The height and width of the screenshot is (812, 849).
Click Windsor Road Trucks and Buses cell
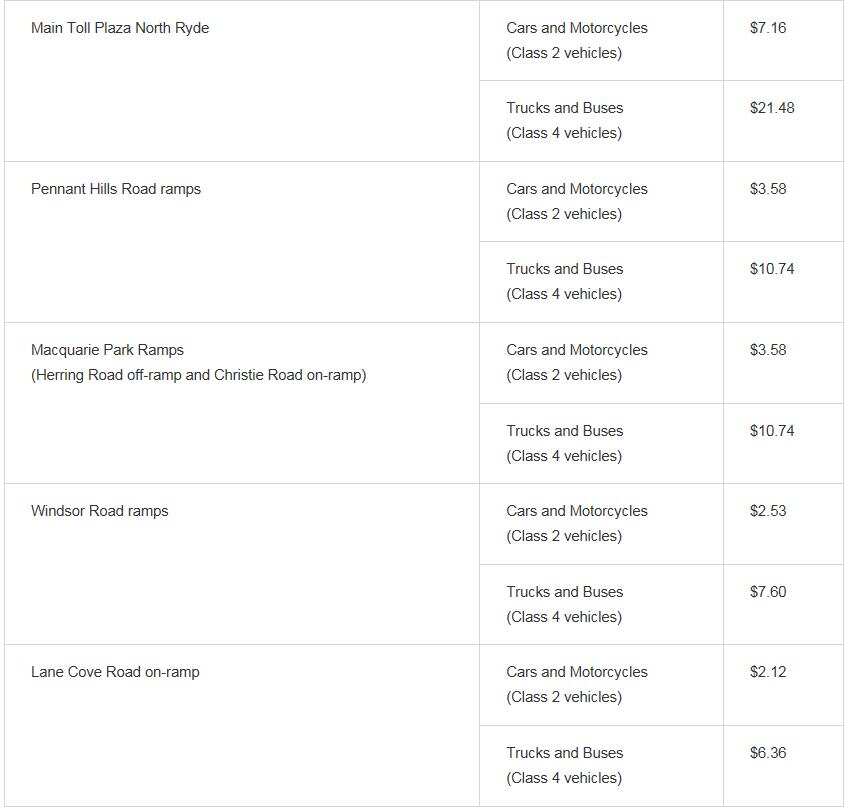click(x=601, y=604)
